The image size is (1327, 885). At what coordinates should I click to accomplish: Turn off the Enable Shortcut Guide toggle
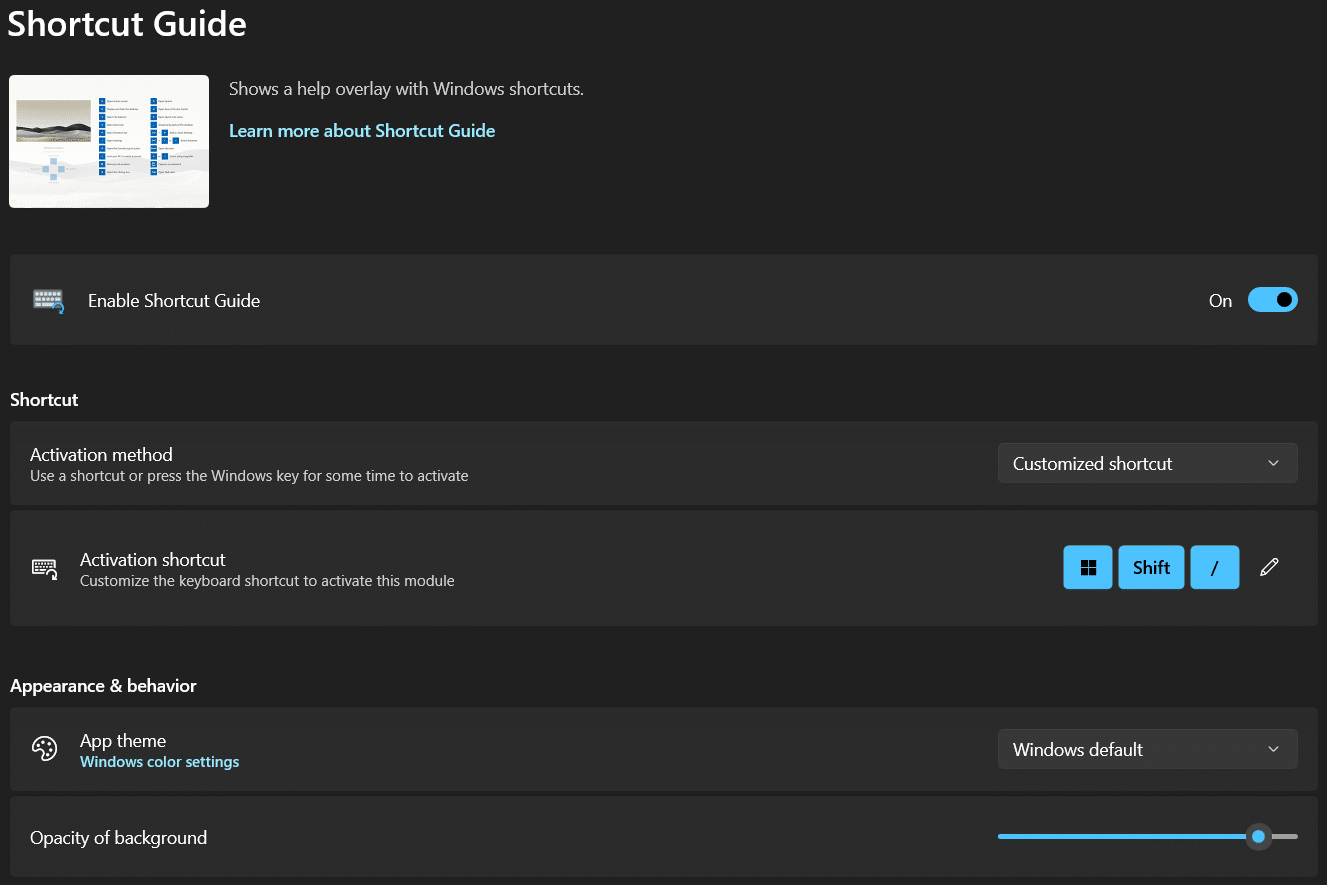coord(1272,300)
